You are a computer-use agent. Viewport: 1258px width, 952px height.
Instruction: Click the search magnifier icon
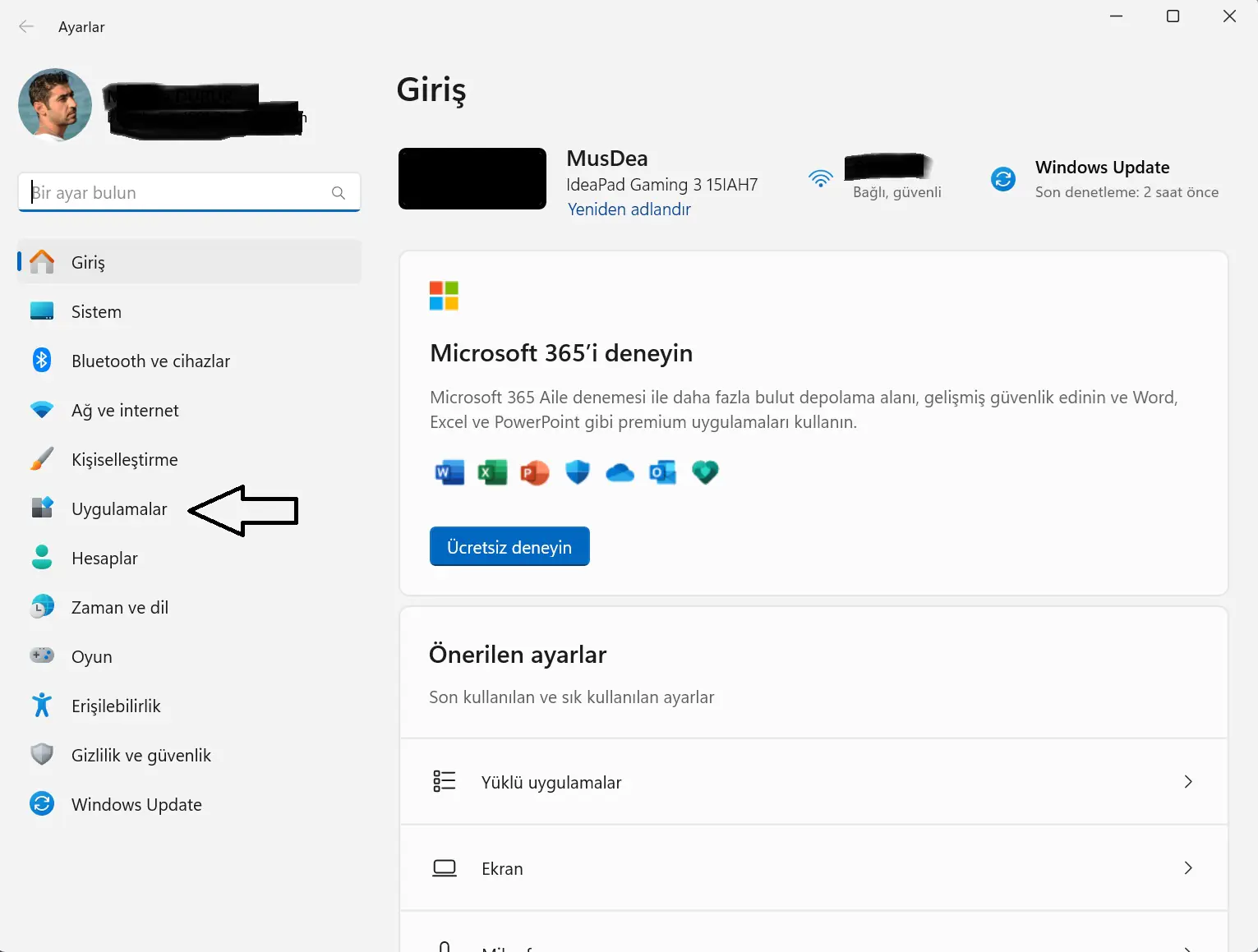click(339, 193)
